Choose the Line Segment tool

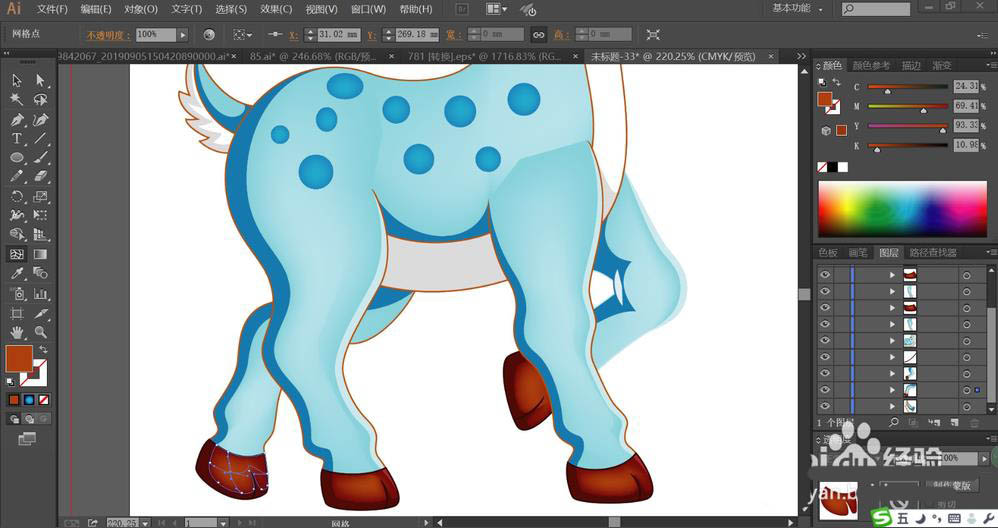[40, 138]
